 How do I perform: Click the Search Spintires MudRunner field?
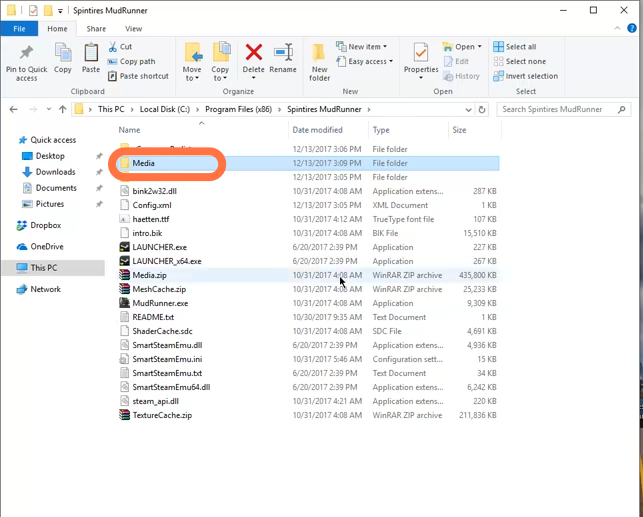pos(563,109)
